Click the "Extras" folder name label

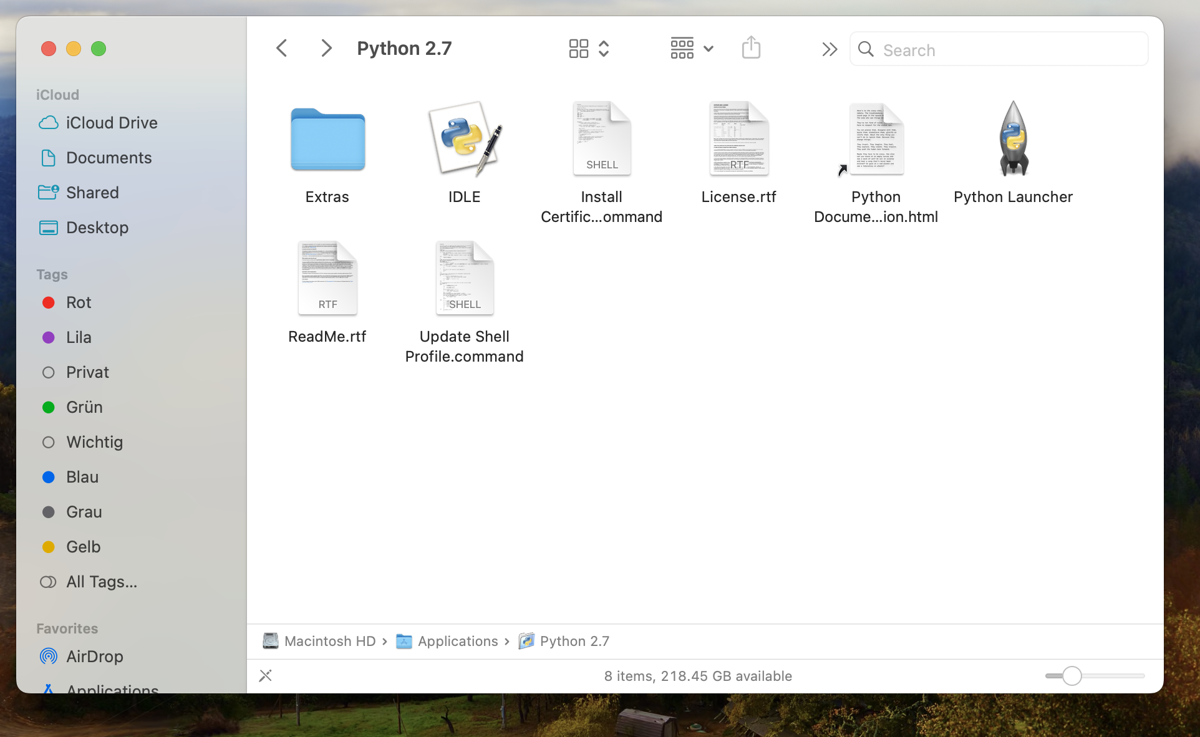click(327, 197)
